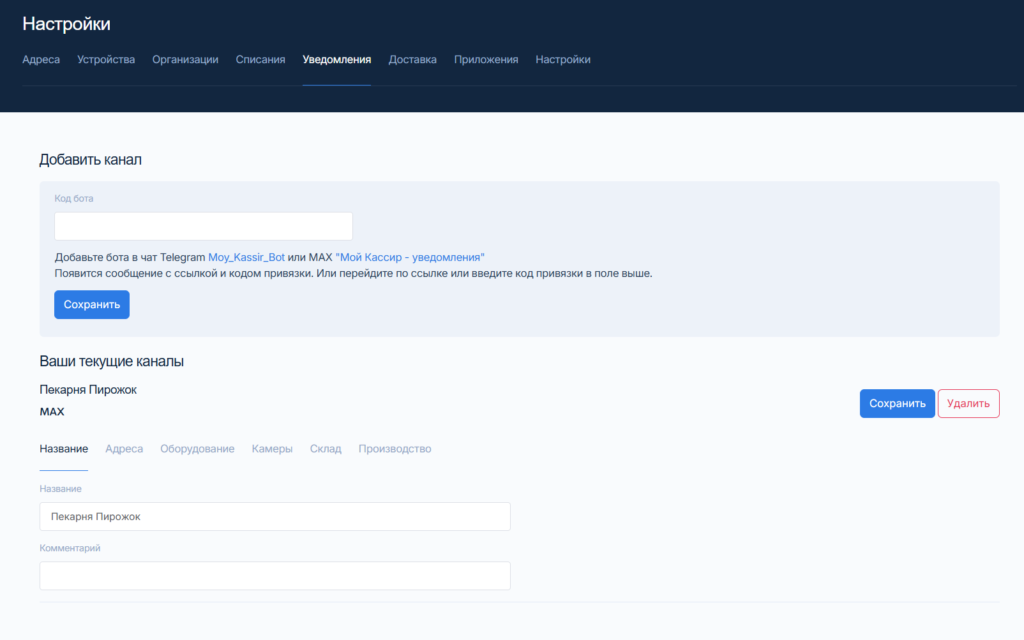Click the Настройки tab after Приложения
The height and width of the screenshot is (640, 1024).
[563, 60]
